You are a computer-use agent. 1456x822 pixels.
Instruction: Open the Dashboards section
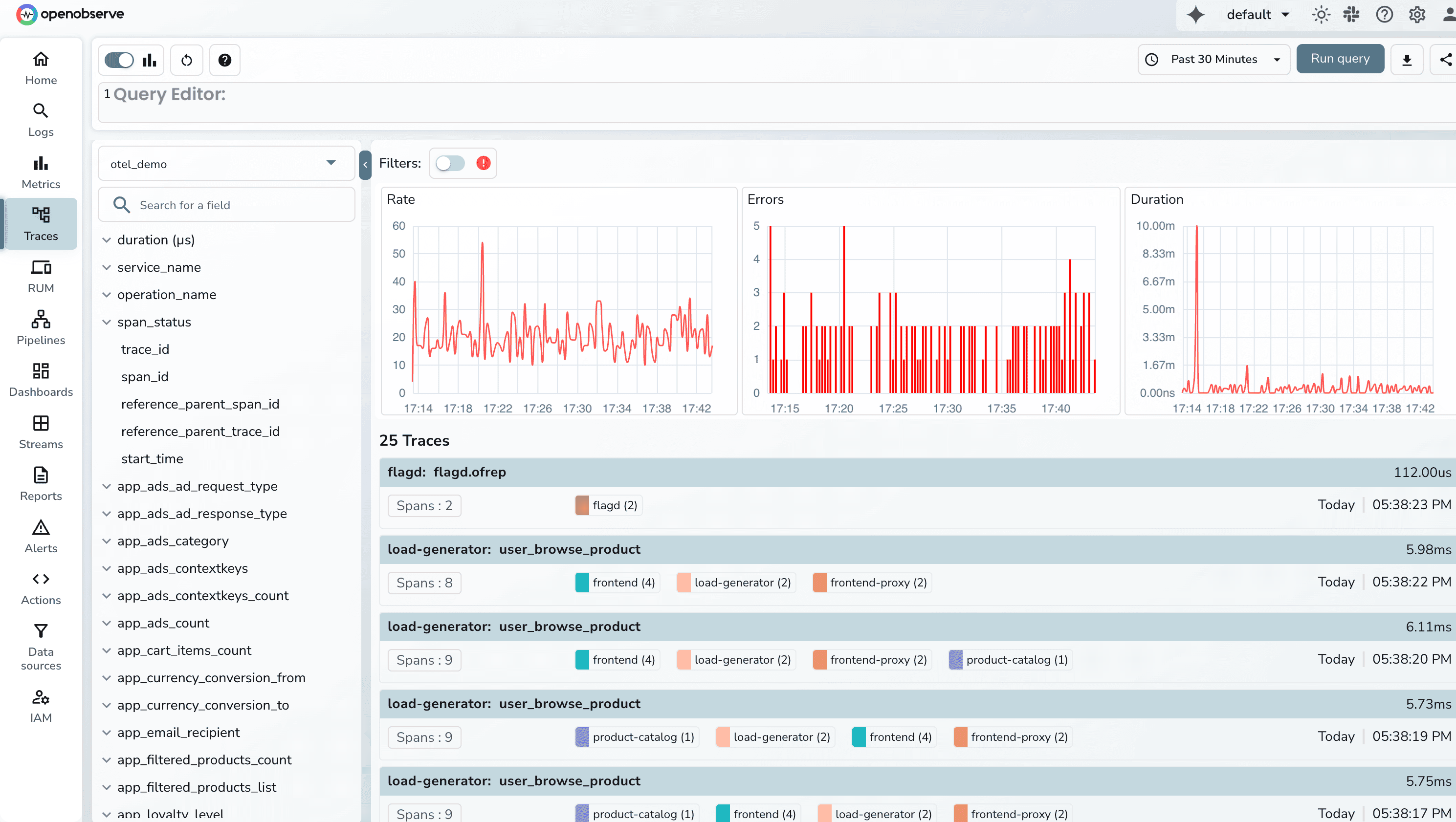(x=40, y=371)
